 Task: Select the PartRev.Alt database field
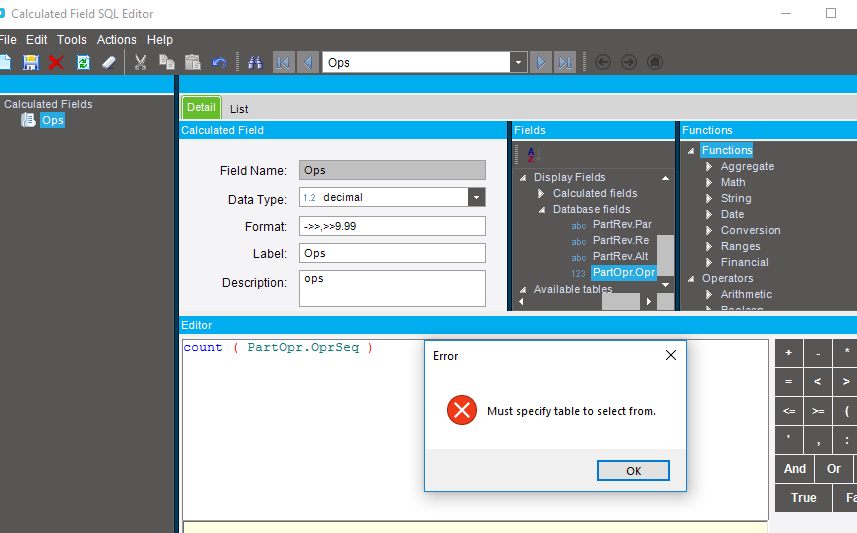pos(620,256)
